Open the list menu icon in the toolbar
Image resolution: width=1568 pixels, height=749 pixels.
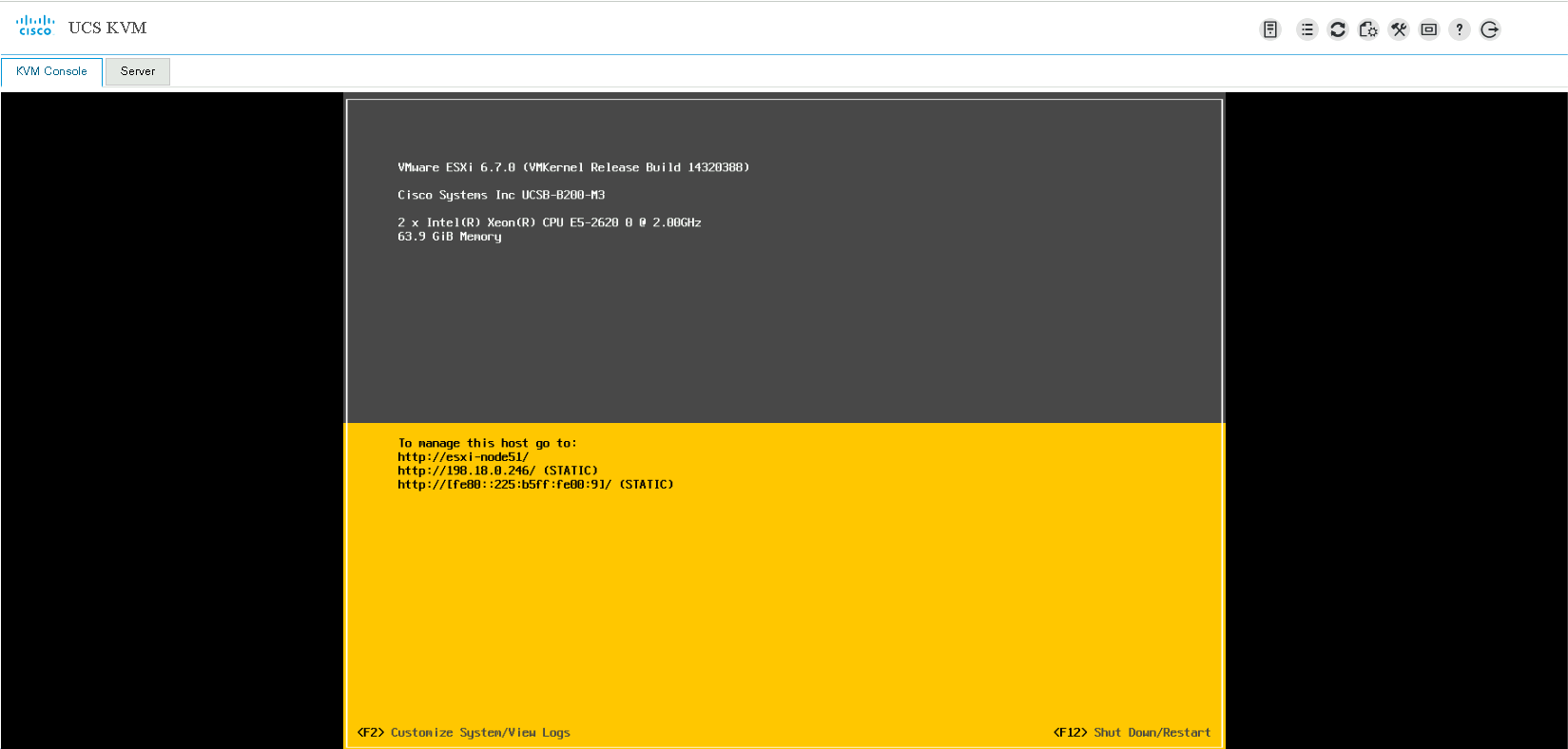[1307, 29]
